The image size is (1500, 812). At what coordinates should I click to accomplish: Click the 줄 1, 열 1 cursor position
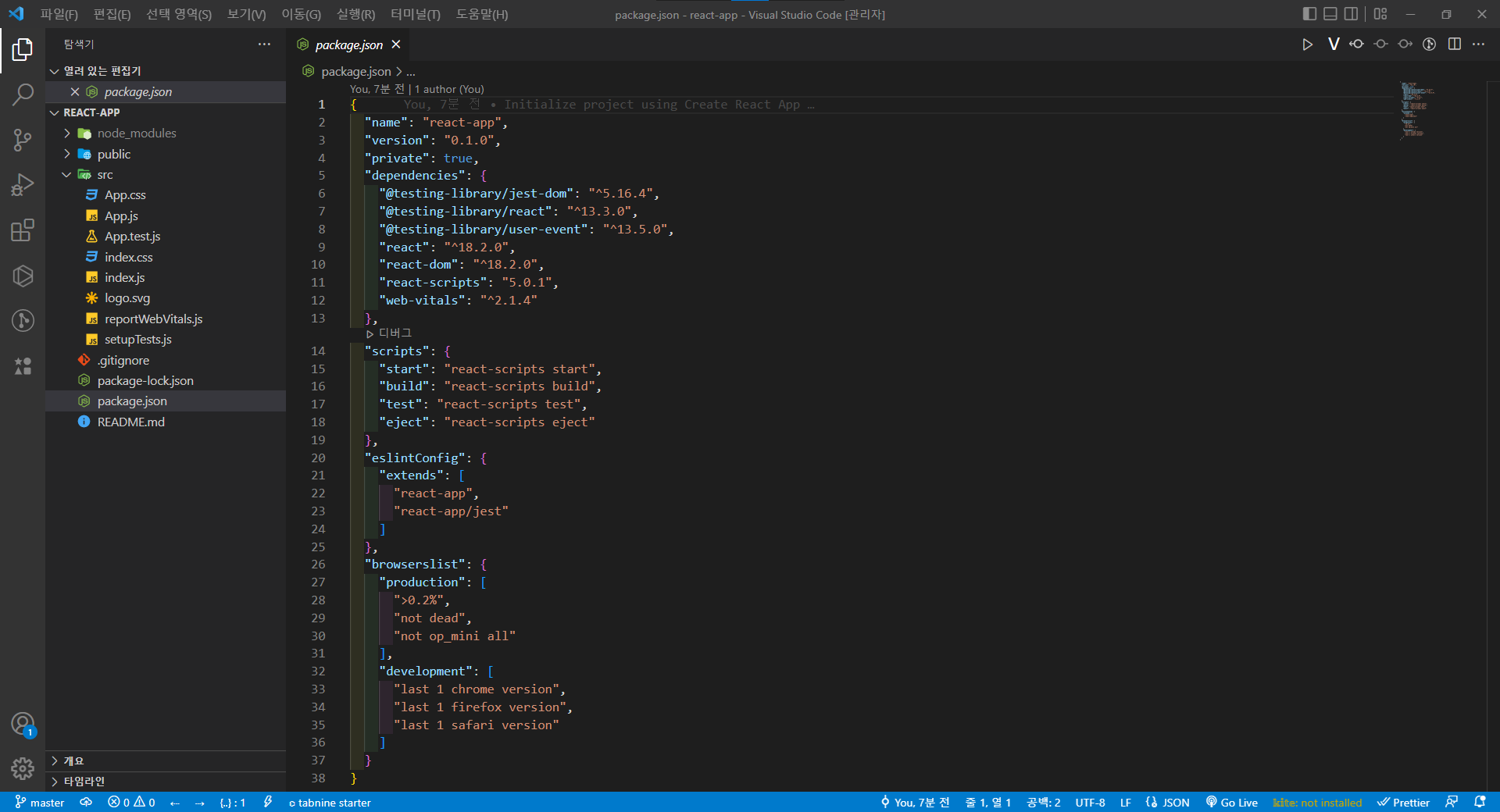[x=988, y=803]
